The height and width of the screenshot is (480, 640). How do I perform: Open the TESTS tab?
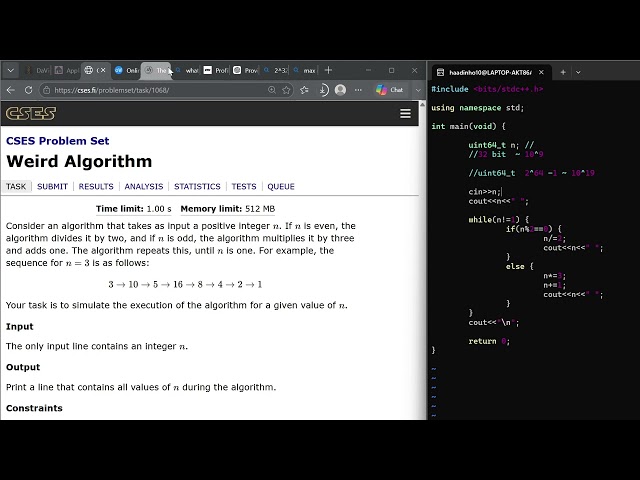[244, 187]
